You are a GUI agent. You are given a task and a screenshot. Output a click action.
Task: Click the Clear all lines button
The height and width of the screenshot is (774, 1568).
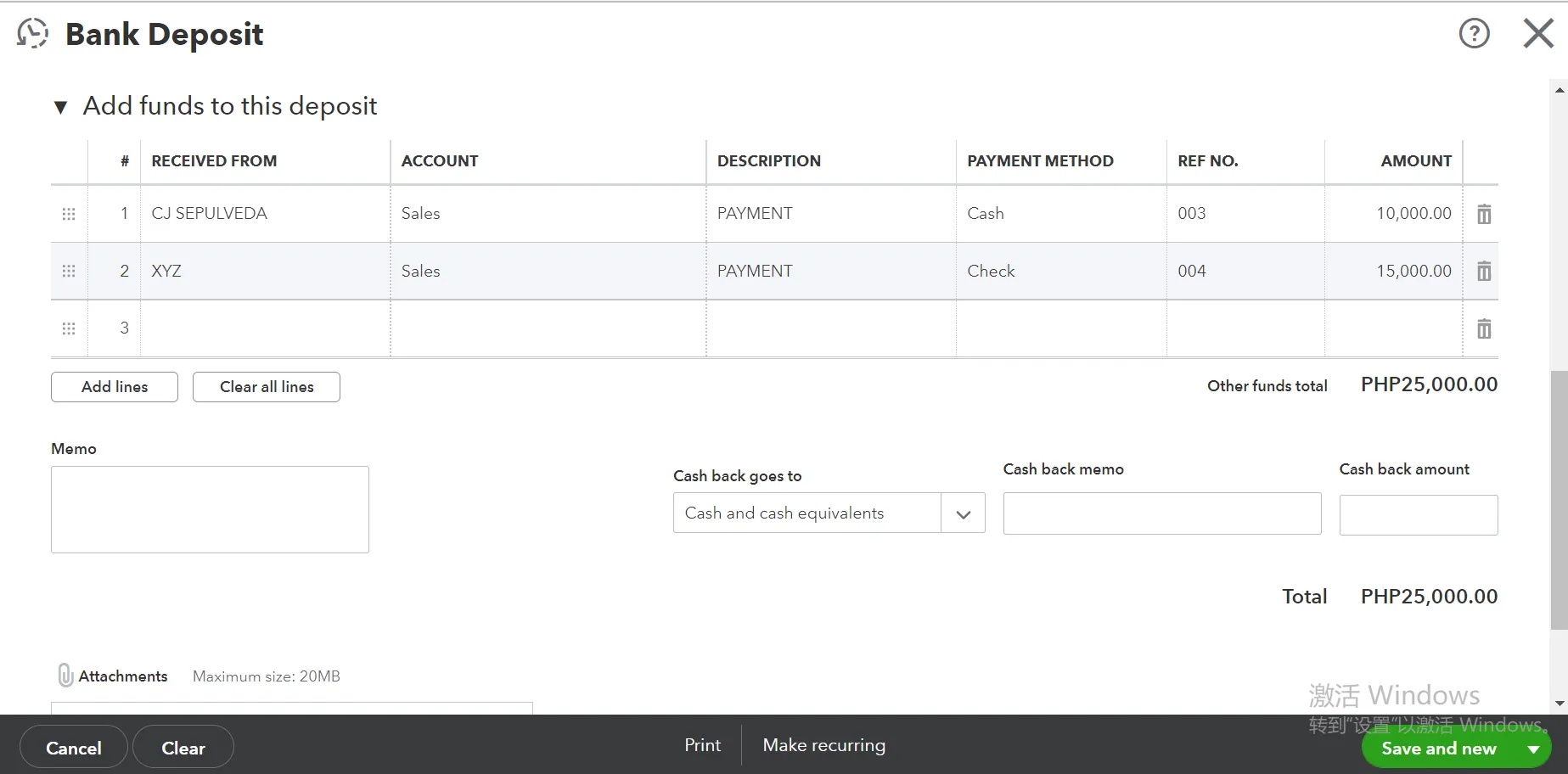click(x=267, y=387)
